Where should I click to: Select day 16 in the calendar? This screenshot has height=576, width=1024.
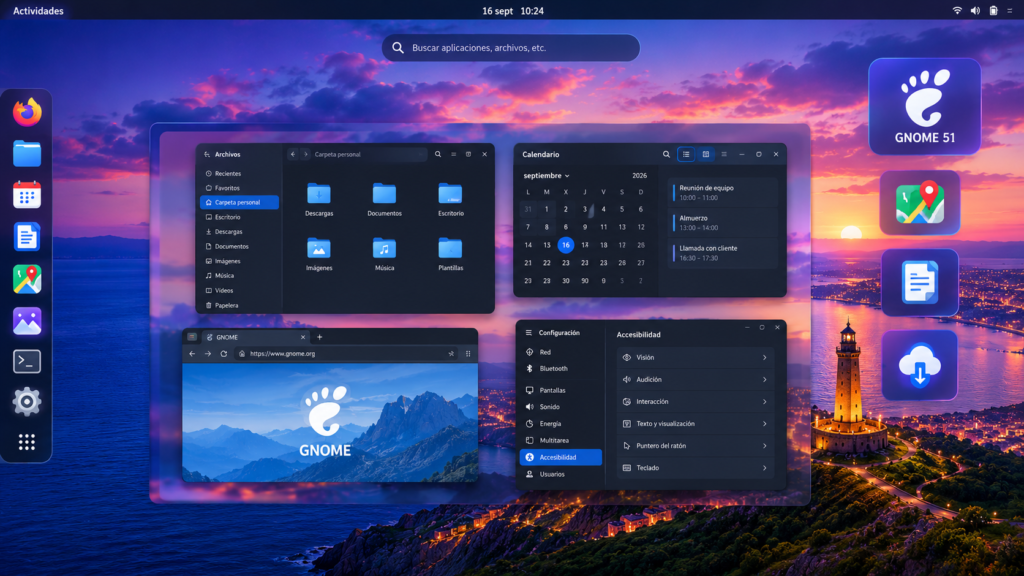566,245
